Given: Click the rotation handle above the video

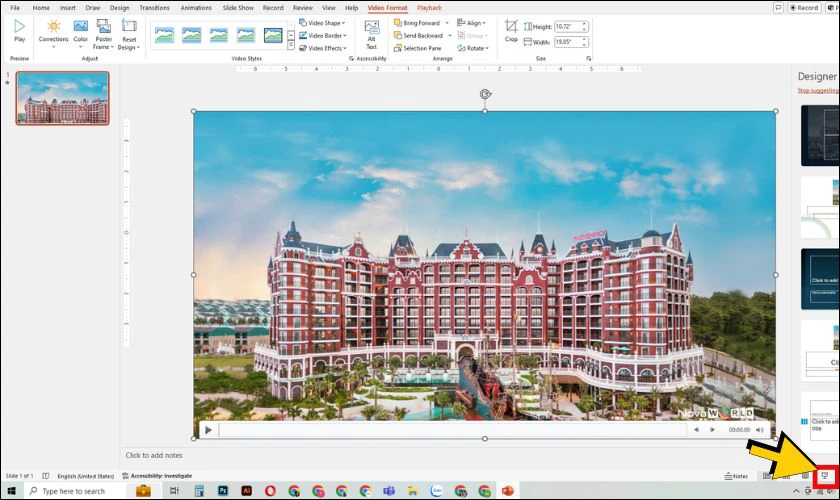Looking at the screenshot, I should [485, 94].
